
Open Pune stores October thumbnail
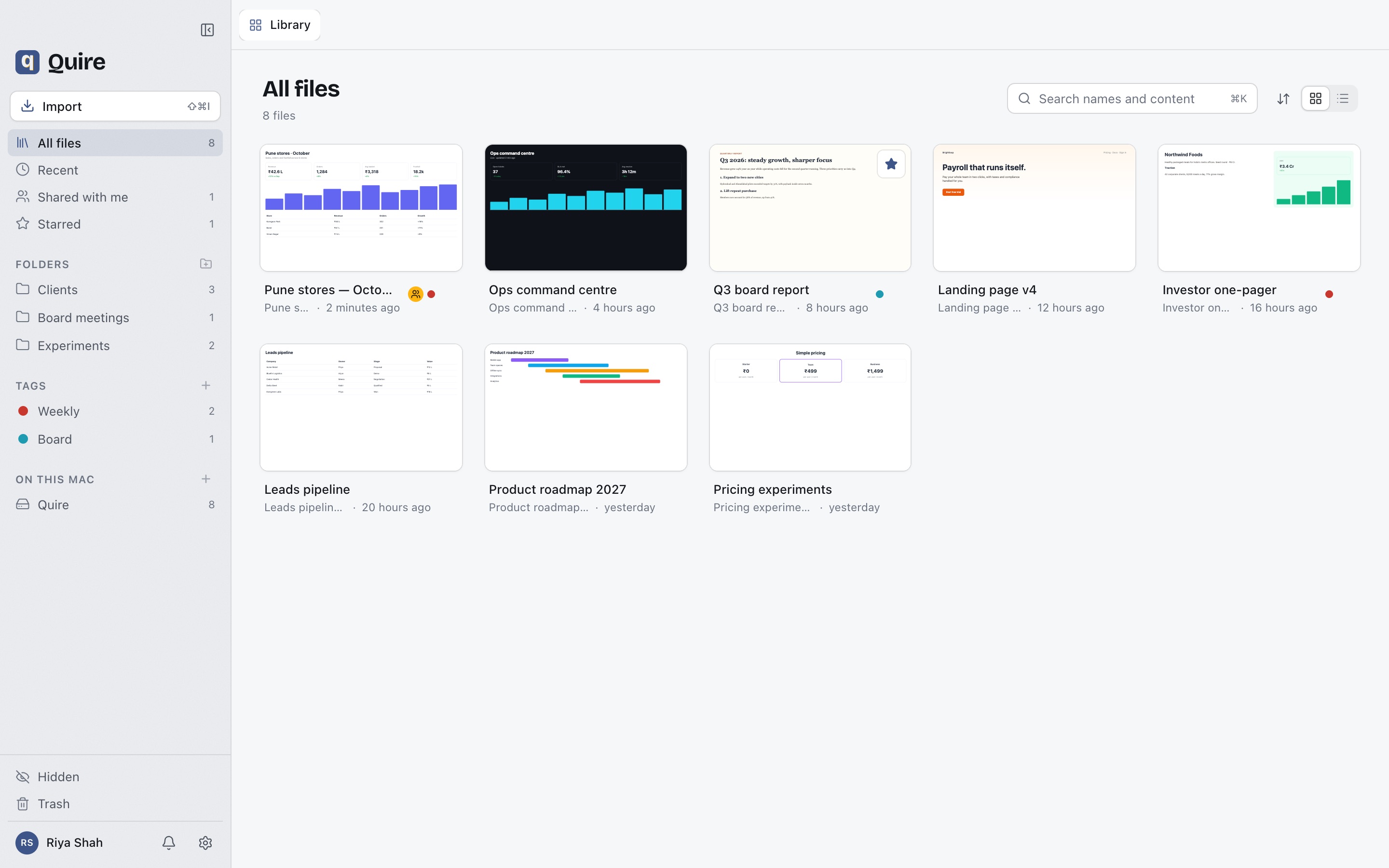(x=361, y=208)
